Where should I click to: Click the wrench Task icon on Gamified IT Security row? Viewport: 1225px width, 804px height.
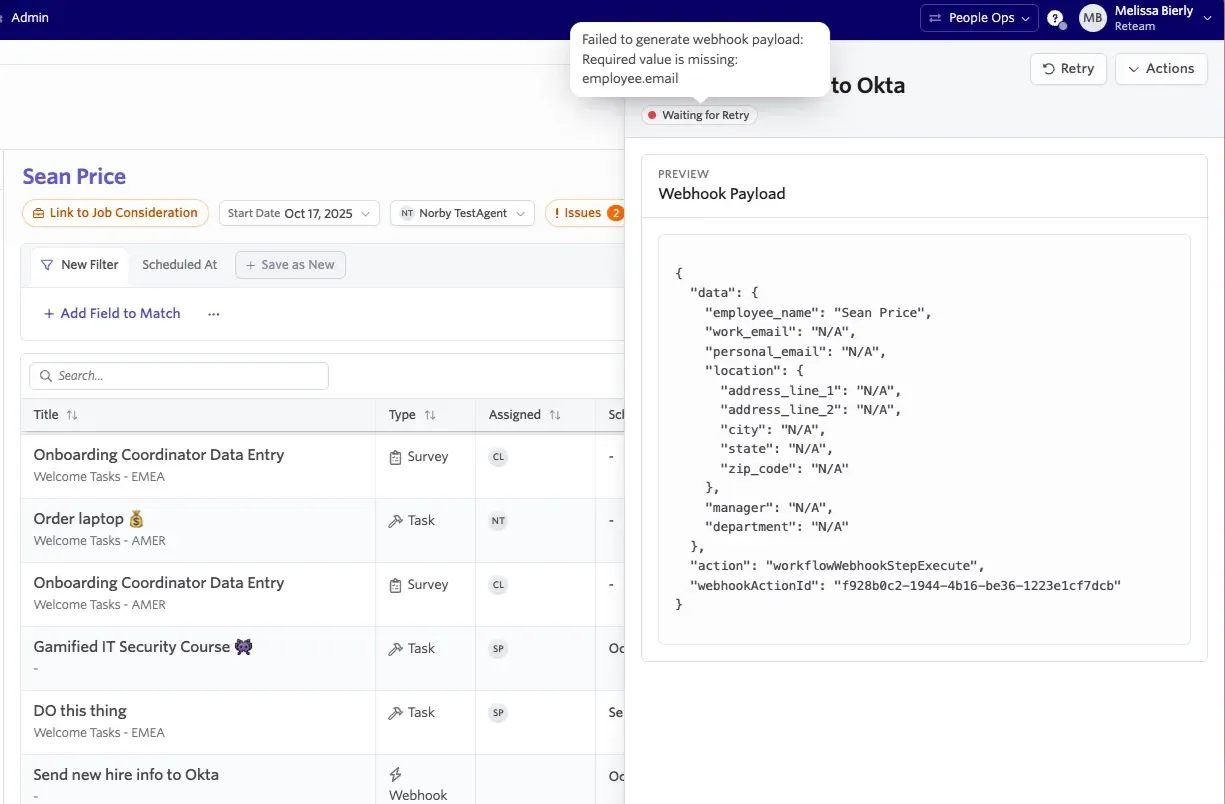click(396, 649)
